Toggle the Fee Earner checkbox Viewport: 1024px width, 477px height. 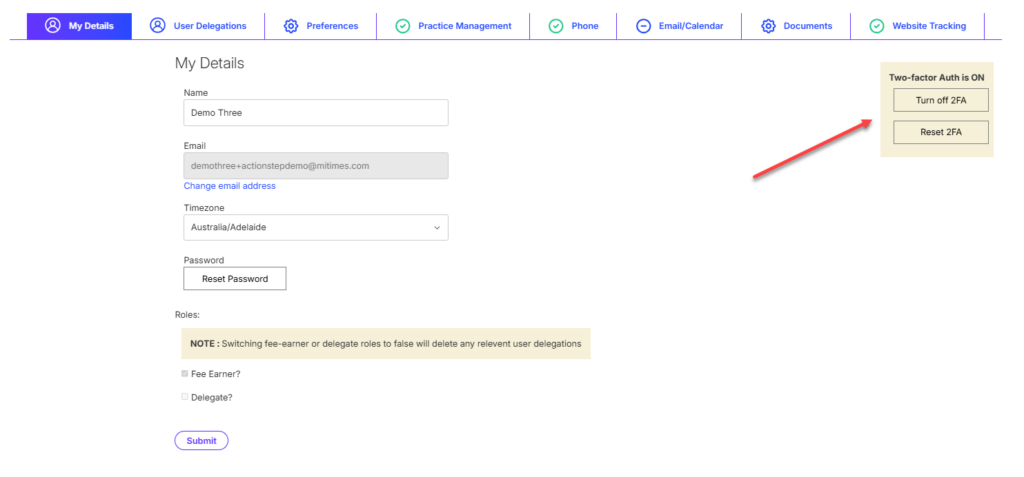(185, 374)
